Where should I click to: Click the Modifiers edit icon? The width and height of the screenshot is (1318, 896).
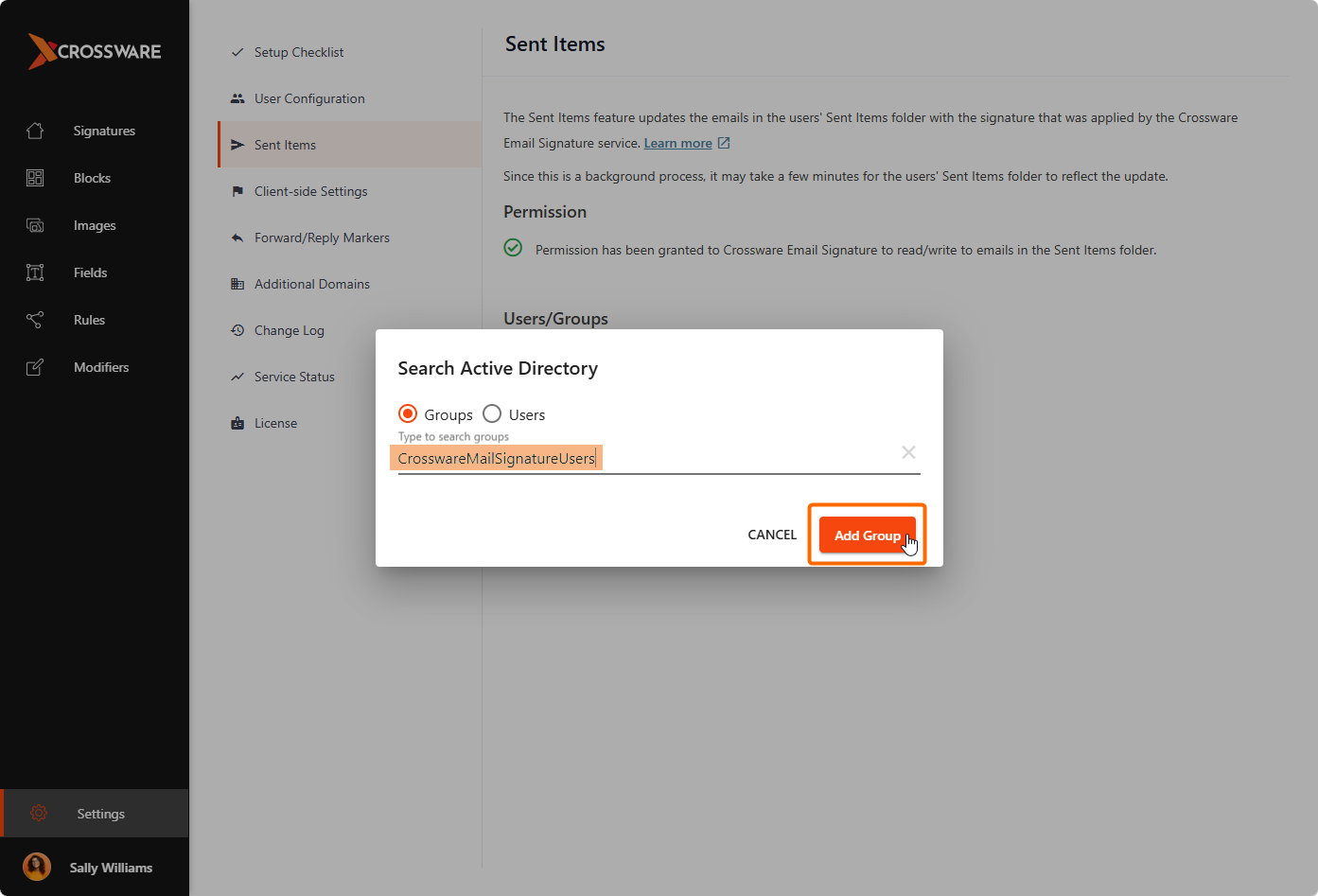[x=35, y=367]
